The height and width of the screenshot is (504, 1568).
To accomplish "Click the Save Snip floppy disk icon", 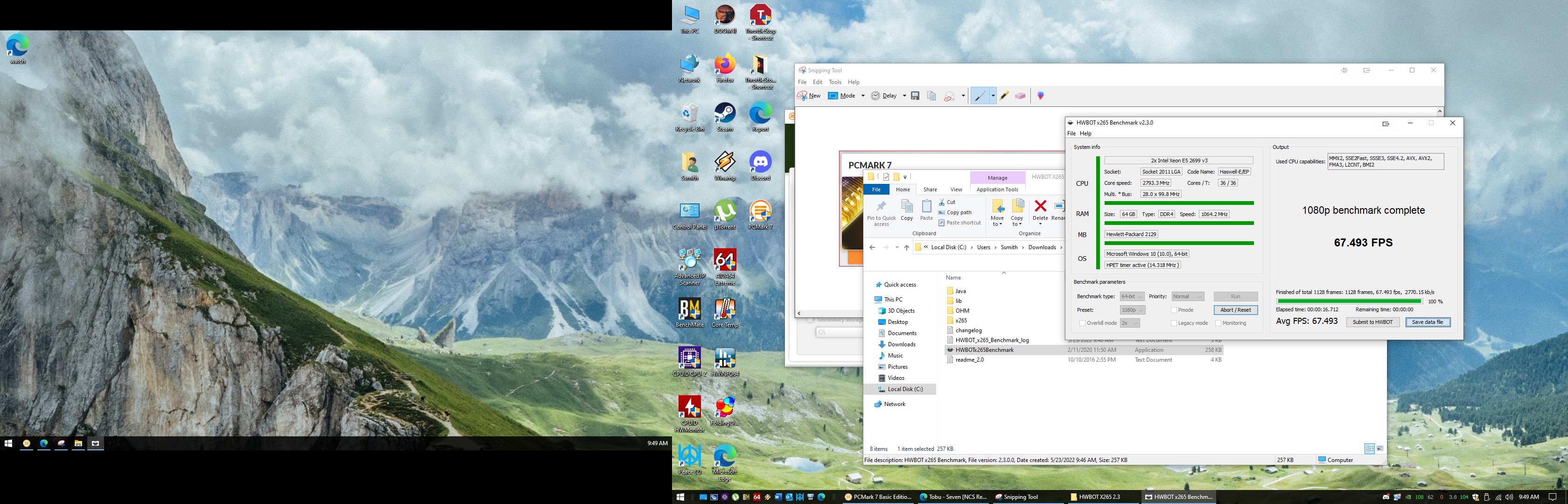I will pos(915,96).
